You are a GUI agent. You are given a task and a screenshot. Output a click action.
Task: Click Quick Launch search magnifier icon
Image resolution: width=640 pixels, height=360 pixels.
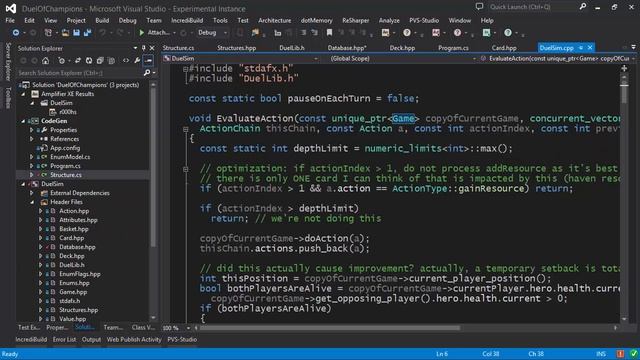coord(583,7)
